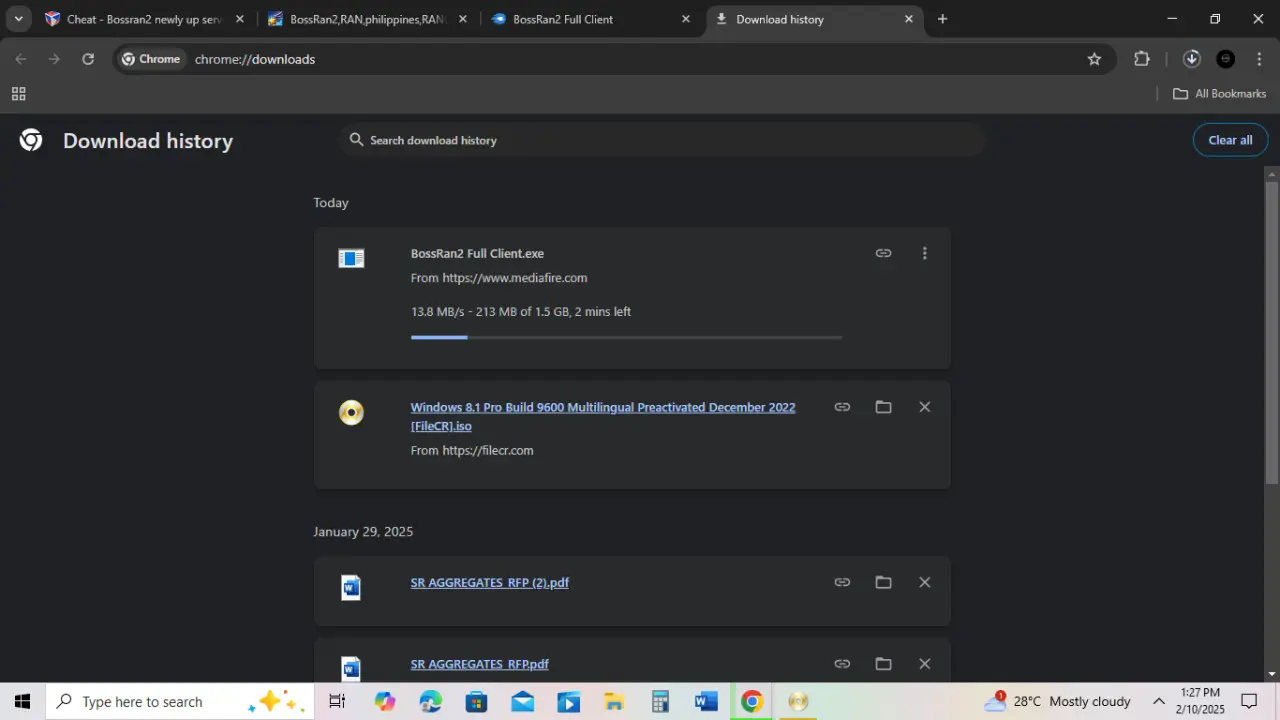
Task: Copy link for SR AGGREGATES_RFP (2).pdf
Action: 842,582
